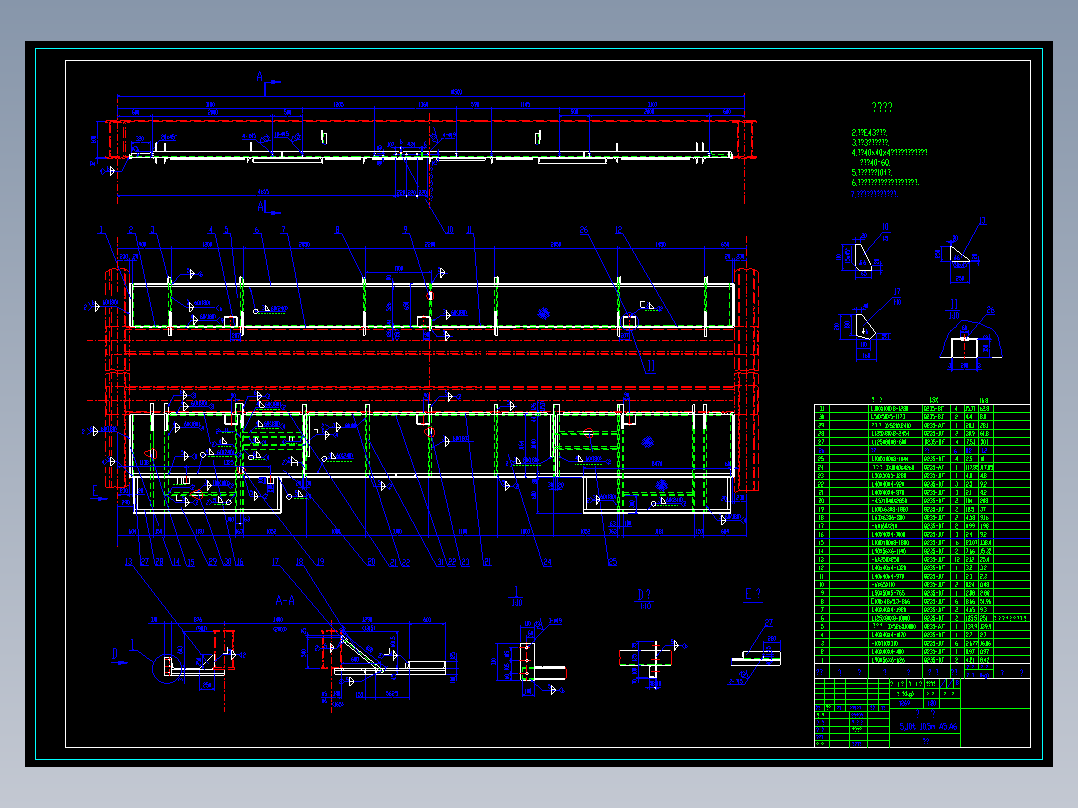Select the E? detail drawing with callout 27
This screenshot has width=1078, height=808.
pyautogui.click(x=755, y=653)
